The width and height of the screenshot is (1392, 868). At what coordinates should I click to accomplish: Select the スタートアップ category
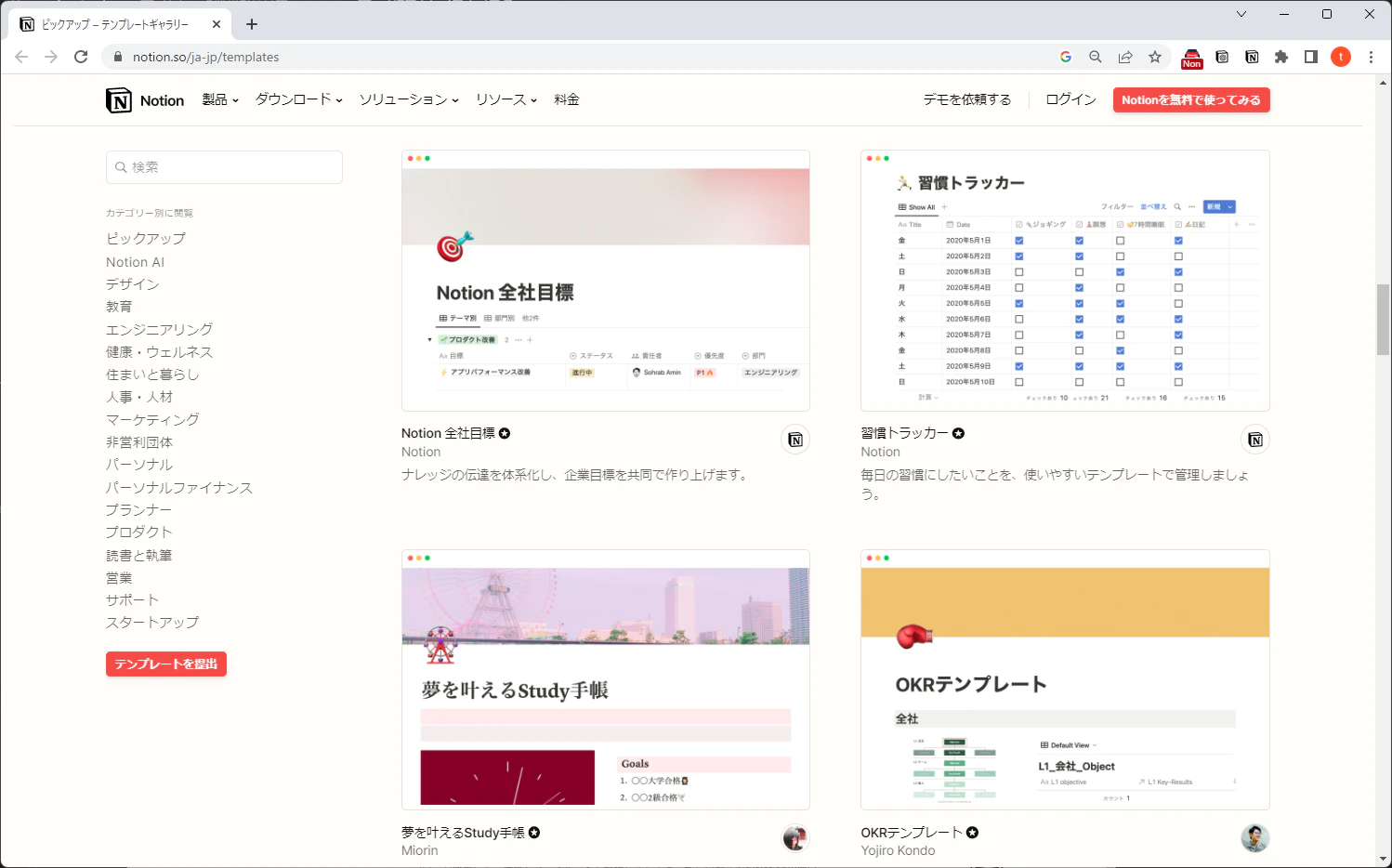pos(152,623)
